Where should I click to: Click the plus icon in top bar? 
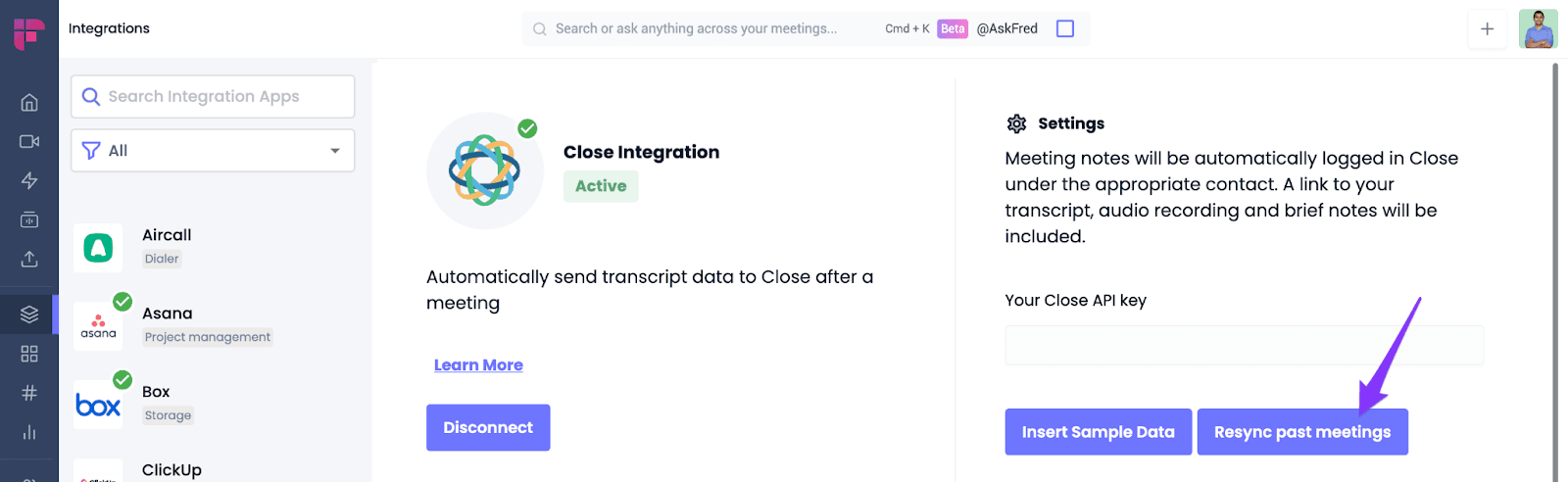1487,28
